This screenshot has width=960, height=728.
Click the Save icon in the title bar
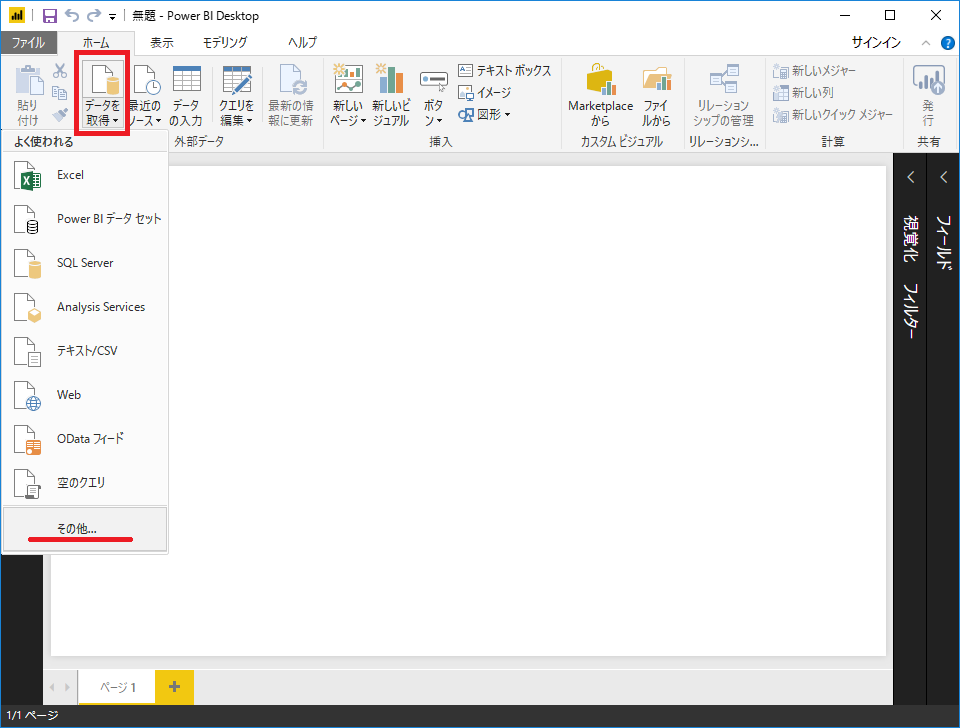click(x=50, y=16)
